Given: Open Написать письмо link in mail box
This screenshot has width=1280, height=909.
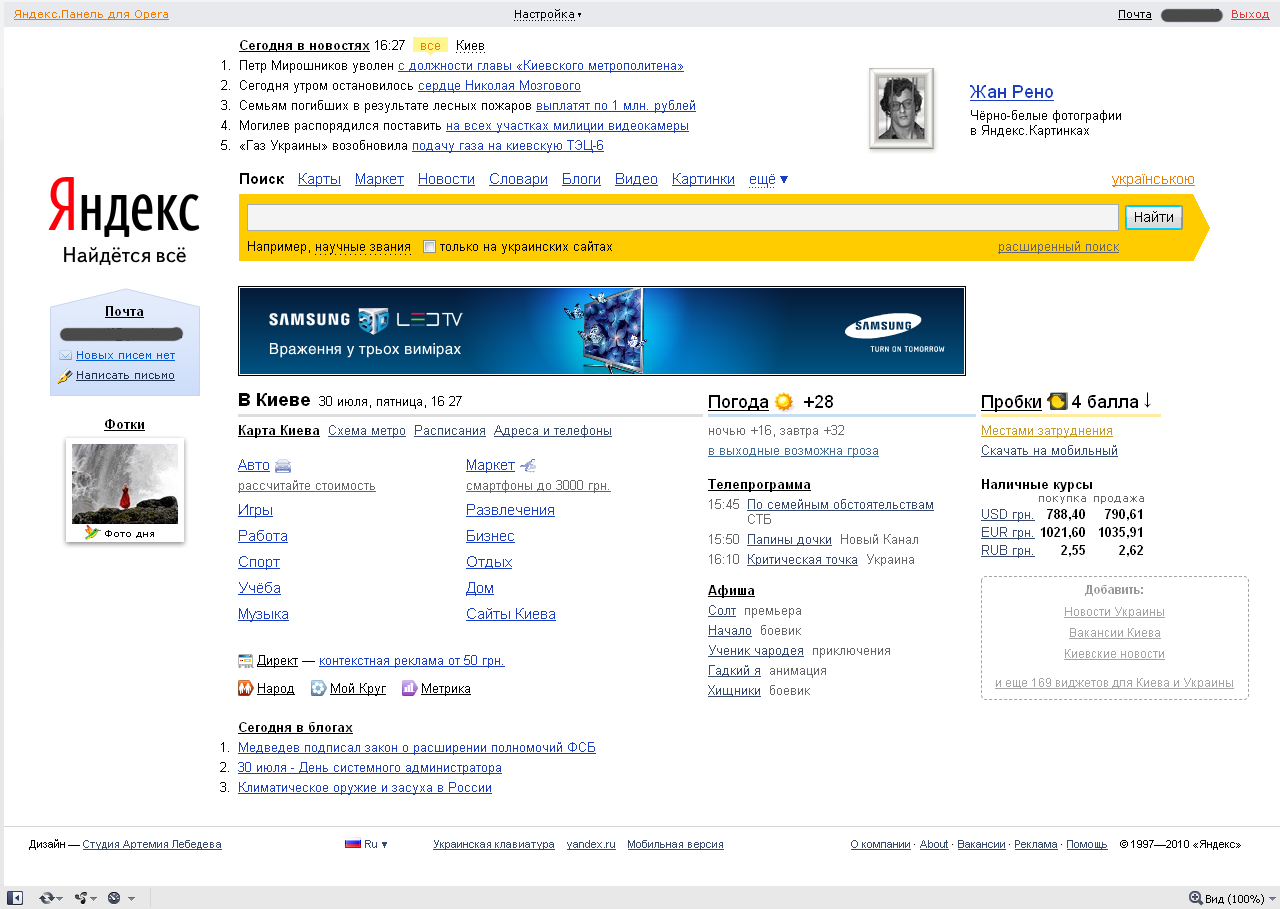Looking at the screenshot, I should click(x=125, y=376).
